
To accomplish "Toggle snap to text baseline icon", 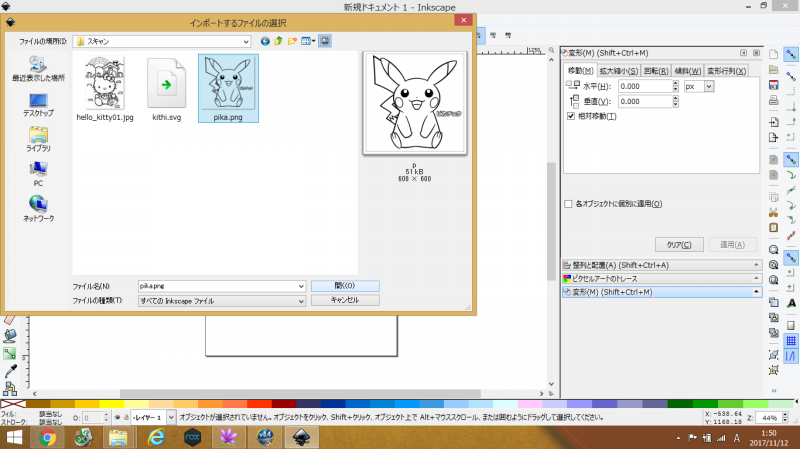I will (791, 303).
